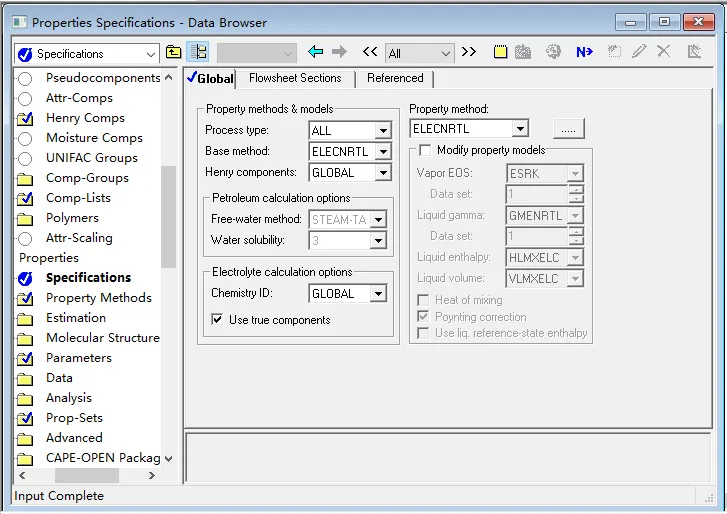Click the Parameters checked folder icon
The width and height of the screenshot is (727, 514).
(25, 358)
